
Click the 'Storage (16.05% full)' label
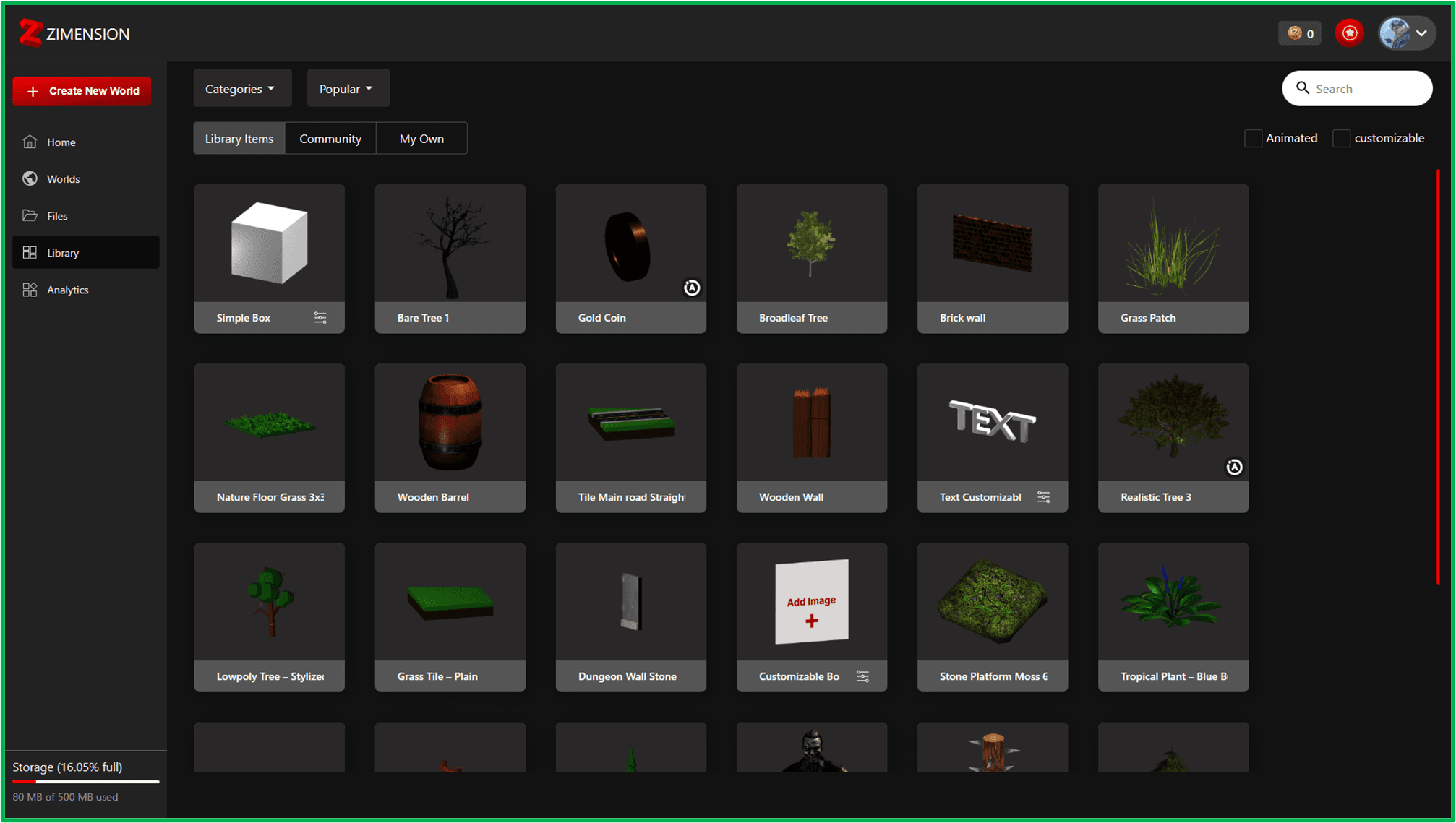coord(67,767)
